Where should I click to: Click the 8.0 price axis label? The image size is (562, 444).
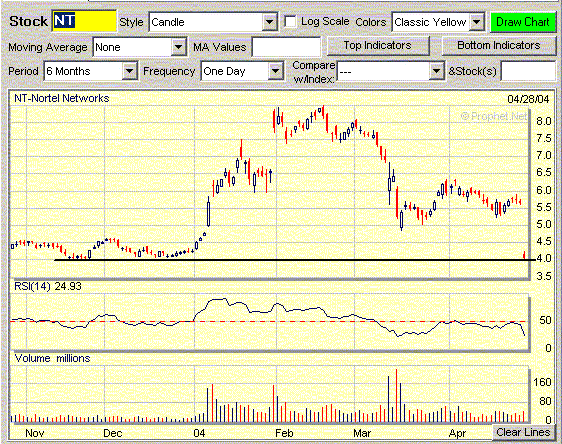pos(543,121)
